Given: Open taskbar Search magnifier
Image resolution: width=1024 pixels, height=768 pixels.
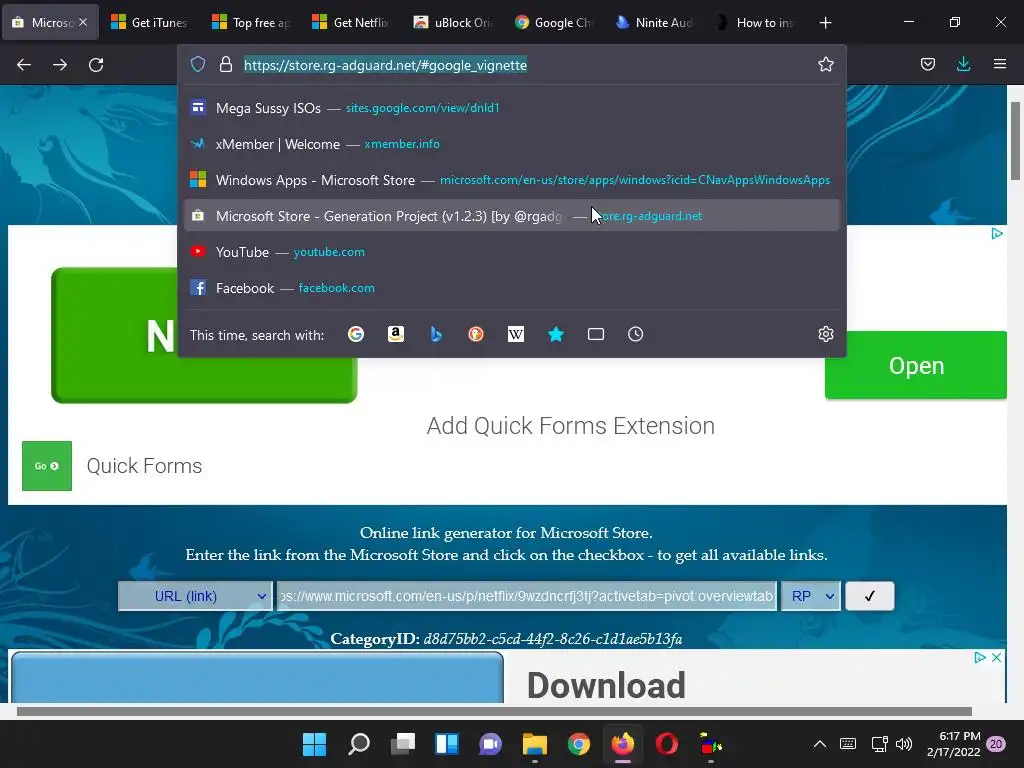Looking at the screenshot, I should click(x=359, y=744).
